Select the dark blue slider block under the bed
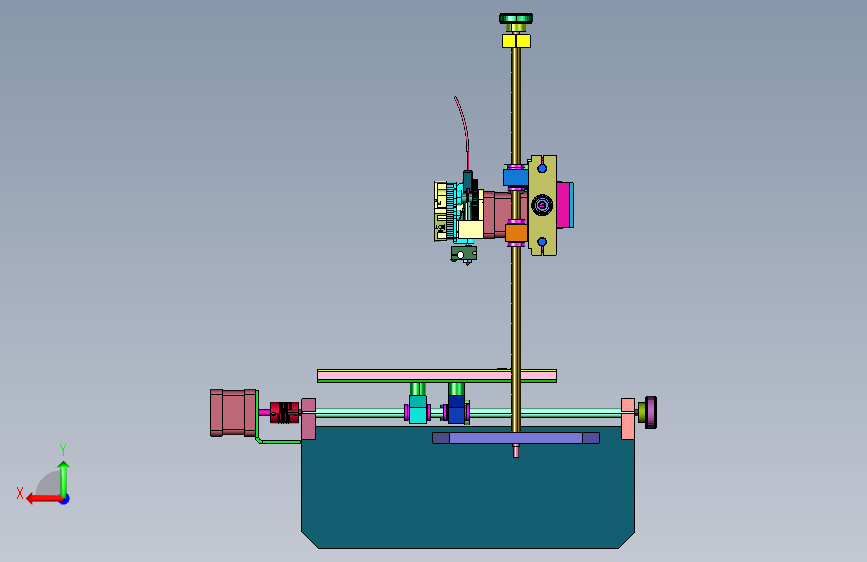Viewport: 867px width, 562px height. pos(456,410)
